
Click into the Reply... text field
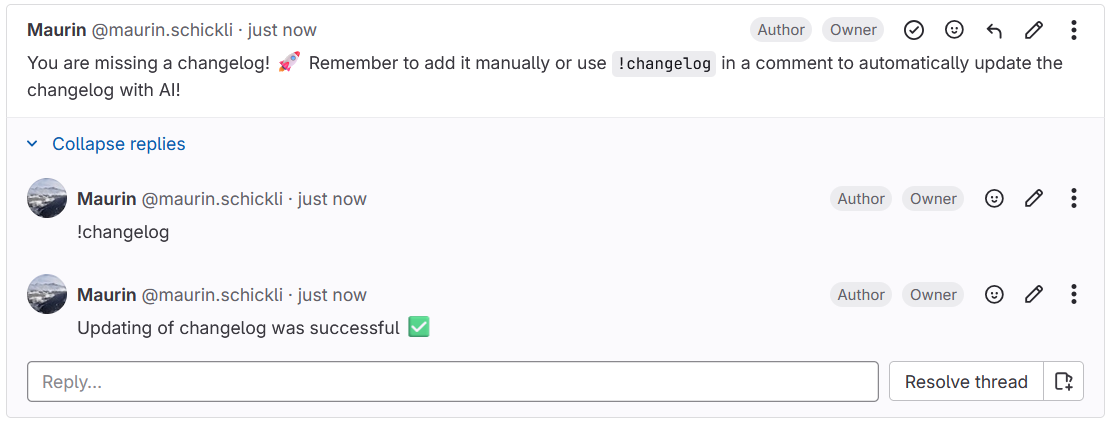click(x=452, y=382)
